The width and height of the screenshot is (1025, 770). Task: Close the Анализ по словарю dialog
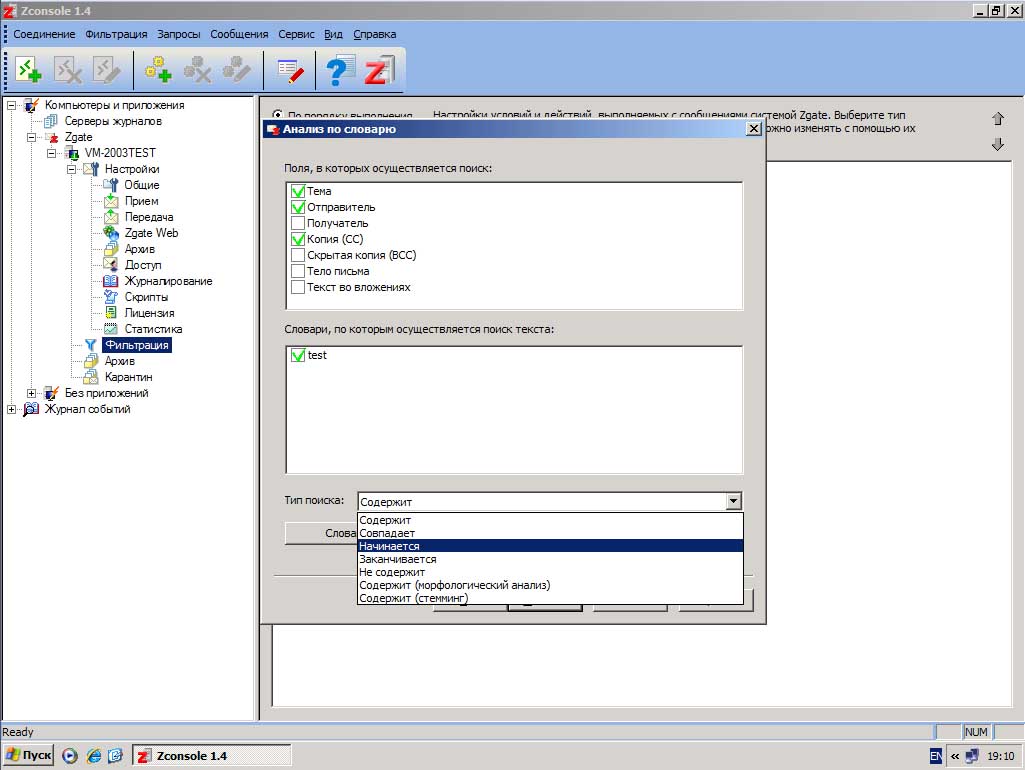click(753, 128)
